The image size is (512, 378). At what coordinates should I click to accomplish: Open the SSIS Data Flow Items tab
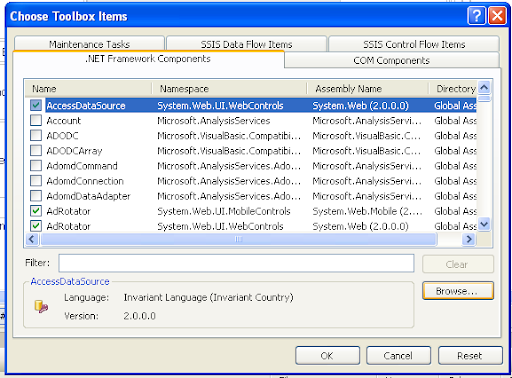tap(246, 44)
